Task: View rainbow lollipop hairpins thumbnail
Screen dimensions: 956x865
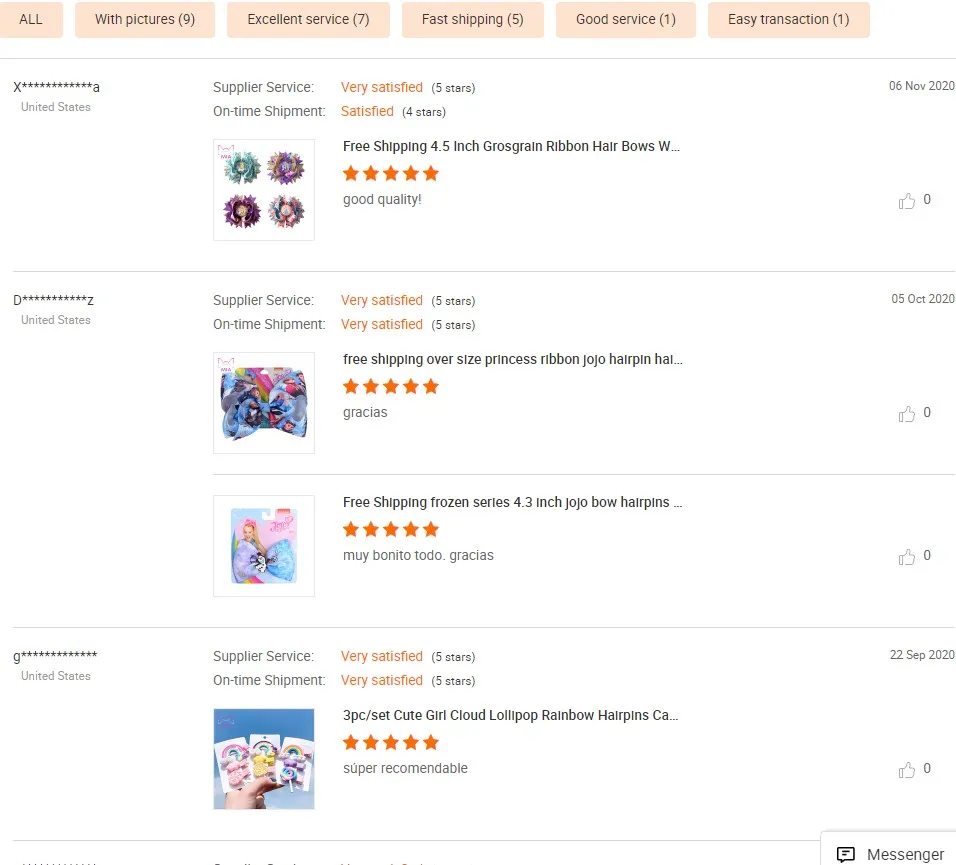Action: point(264,759)
